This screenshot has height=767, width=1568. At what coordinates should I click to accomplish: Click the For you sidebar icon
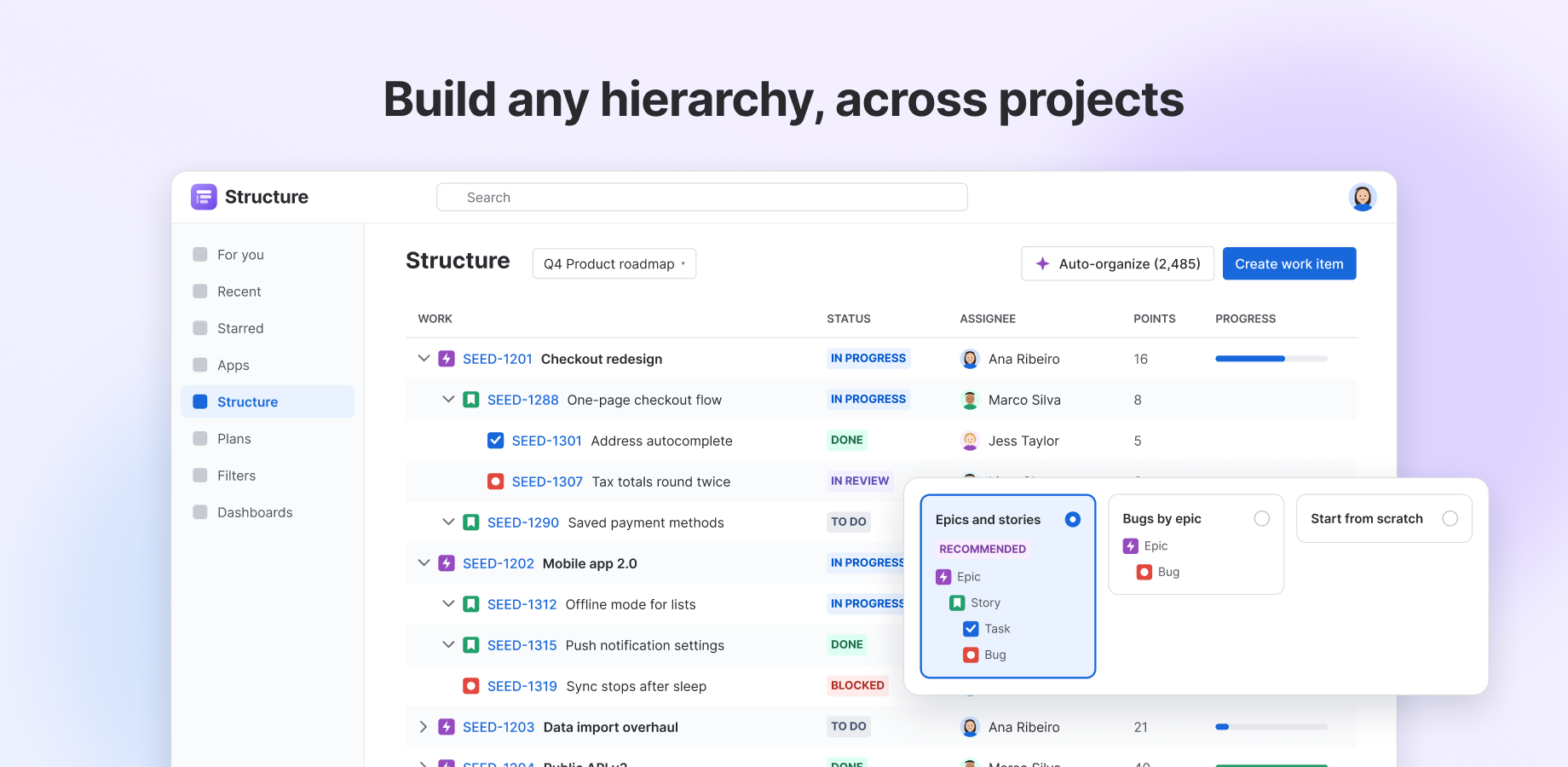click(200, 254)
